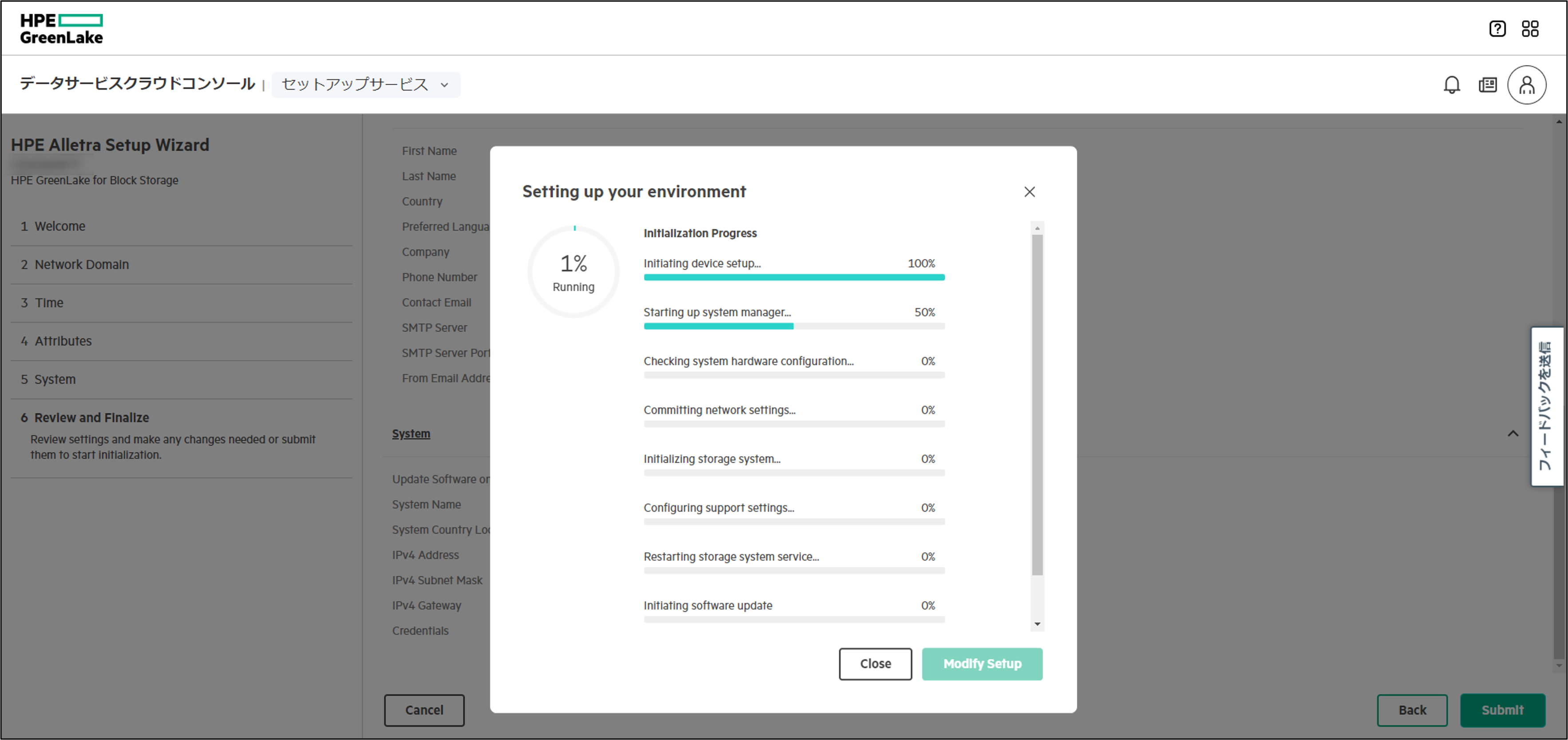Open the notifications bell icon
This screenshot has height=740, width=1568.
(1451, 85)
